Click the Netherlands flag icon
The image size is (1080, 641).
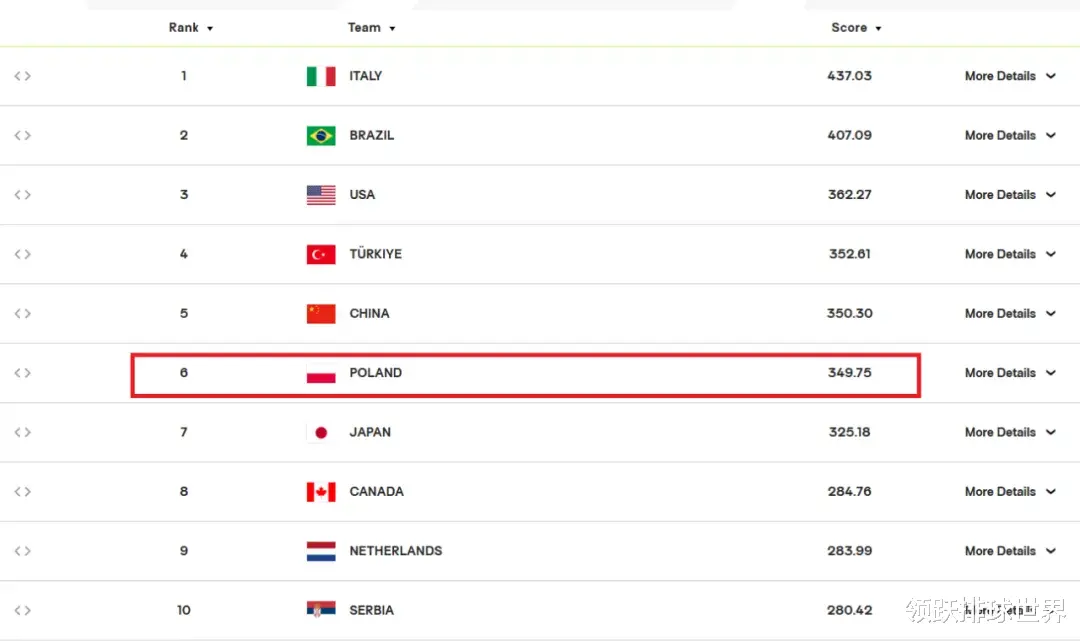point(321,551)
